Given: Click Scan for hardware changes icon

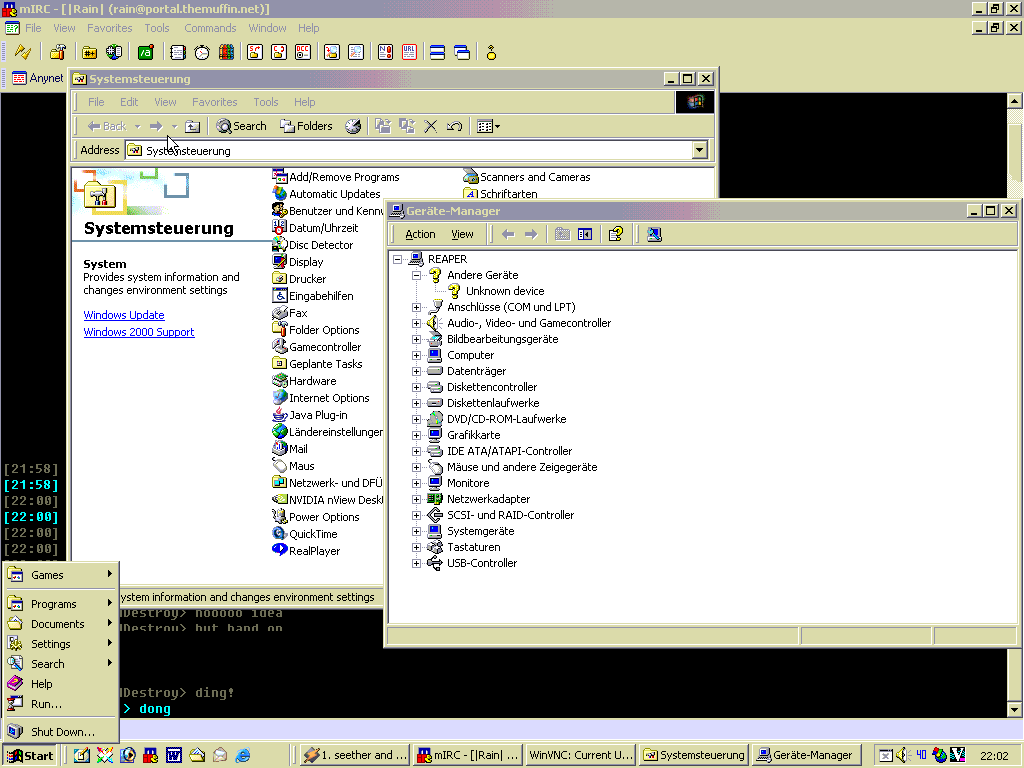Looking at the screenshot, I should pyautogui.click(x=654, y=234).
